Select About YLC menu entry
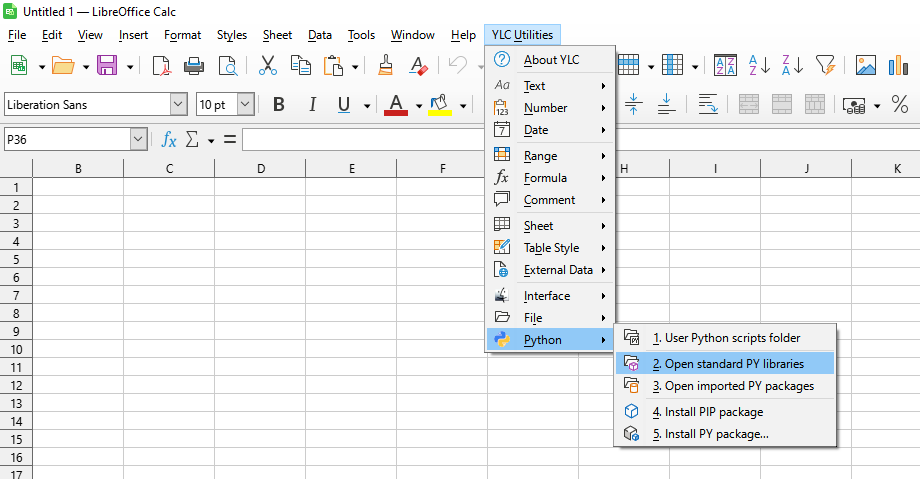Viewport: 920px width, 479px height. click(x=551, y=60)
